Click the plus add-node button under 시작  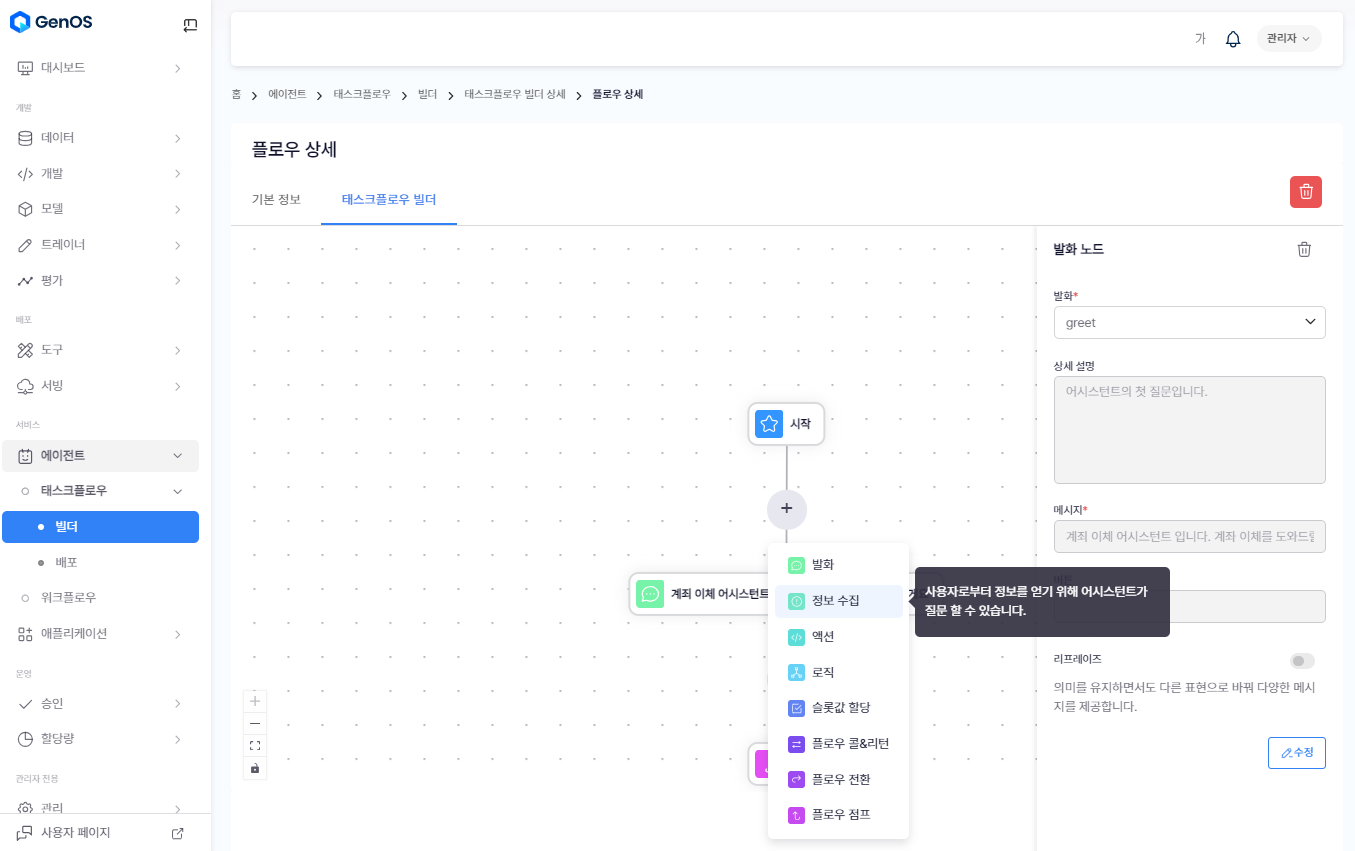(x=787, y=509)
